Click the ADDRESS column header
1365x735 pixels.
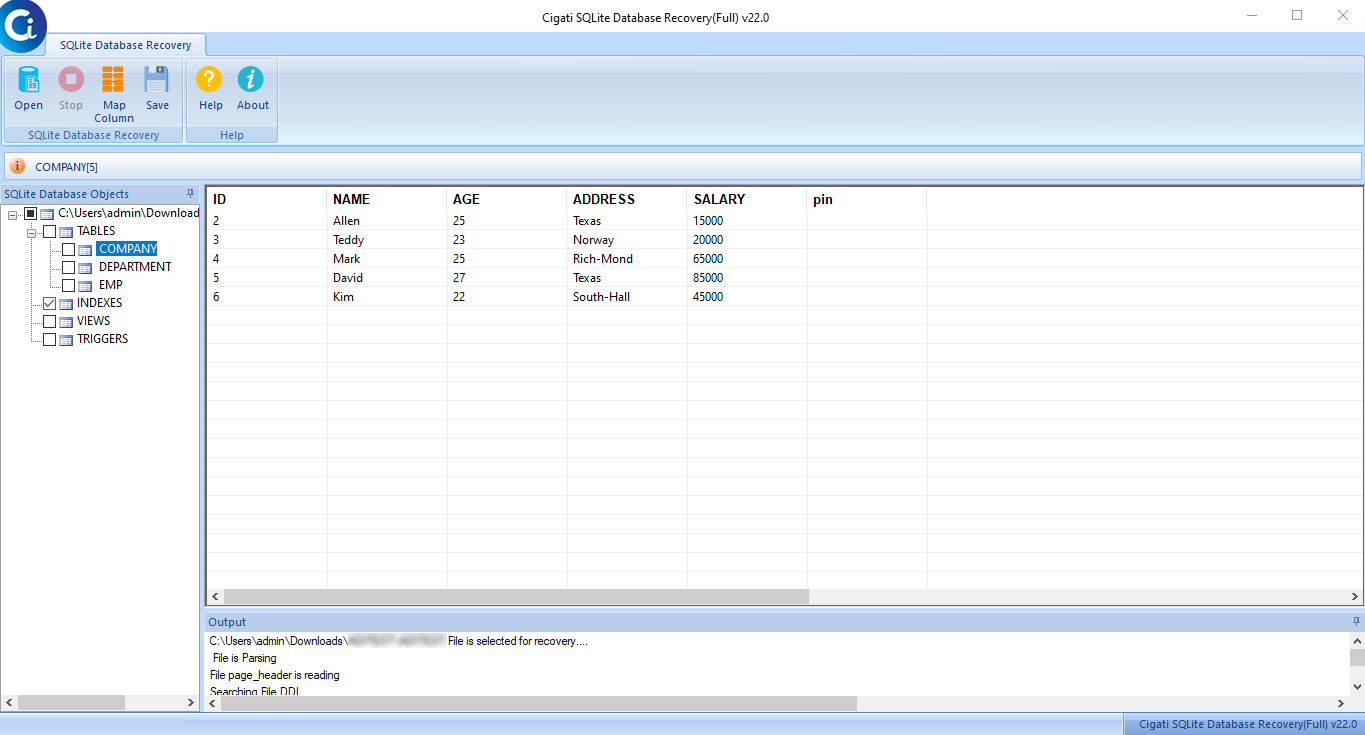[x=627, y=199]
